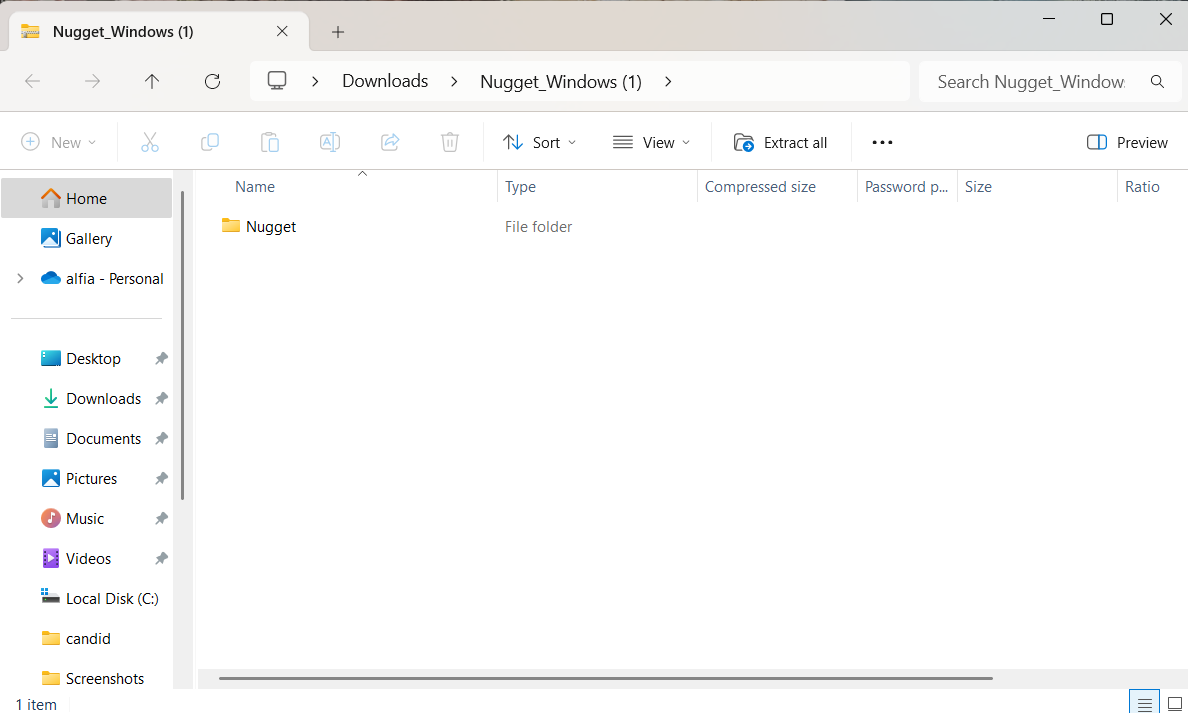Click the pin icon beside Pictures

[161, 479]
